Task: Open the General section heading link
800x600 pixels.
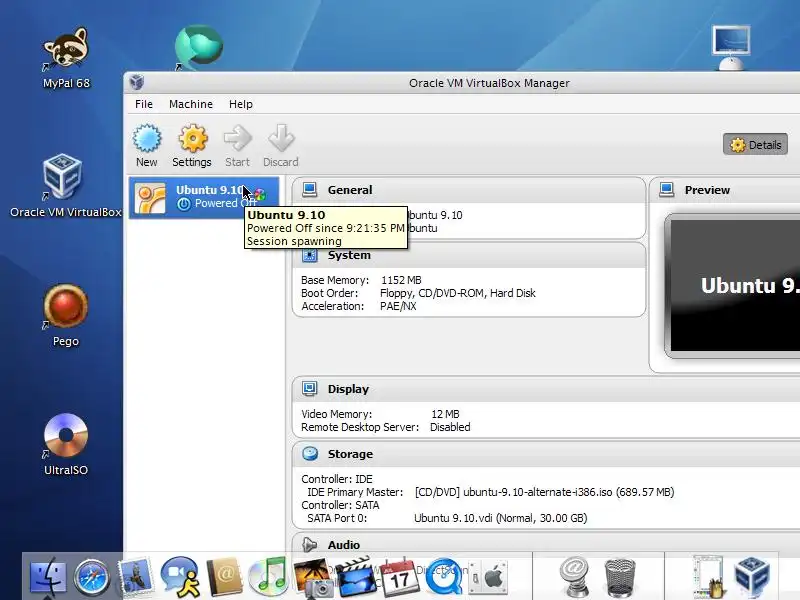Action: [x=350, y=190]
